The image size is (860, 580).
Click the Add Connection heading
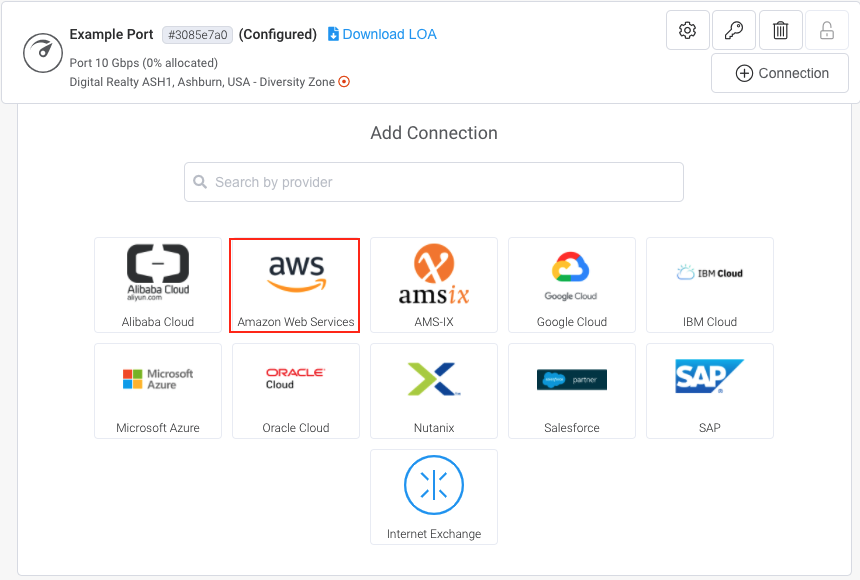click(x=434, y=133)
